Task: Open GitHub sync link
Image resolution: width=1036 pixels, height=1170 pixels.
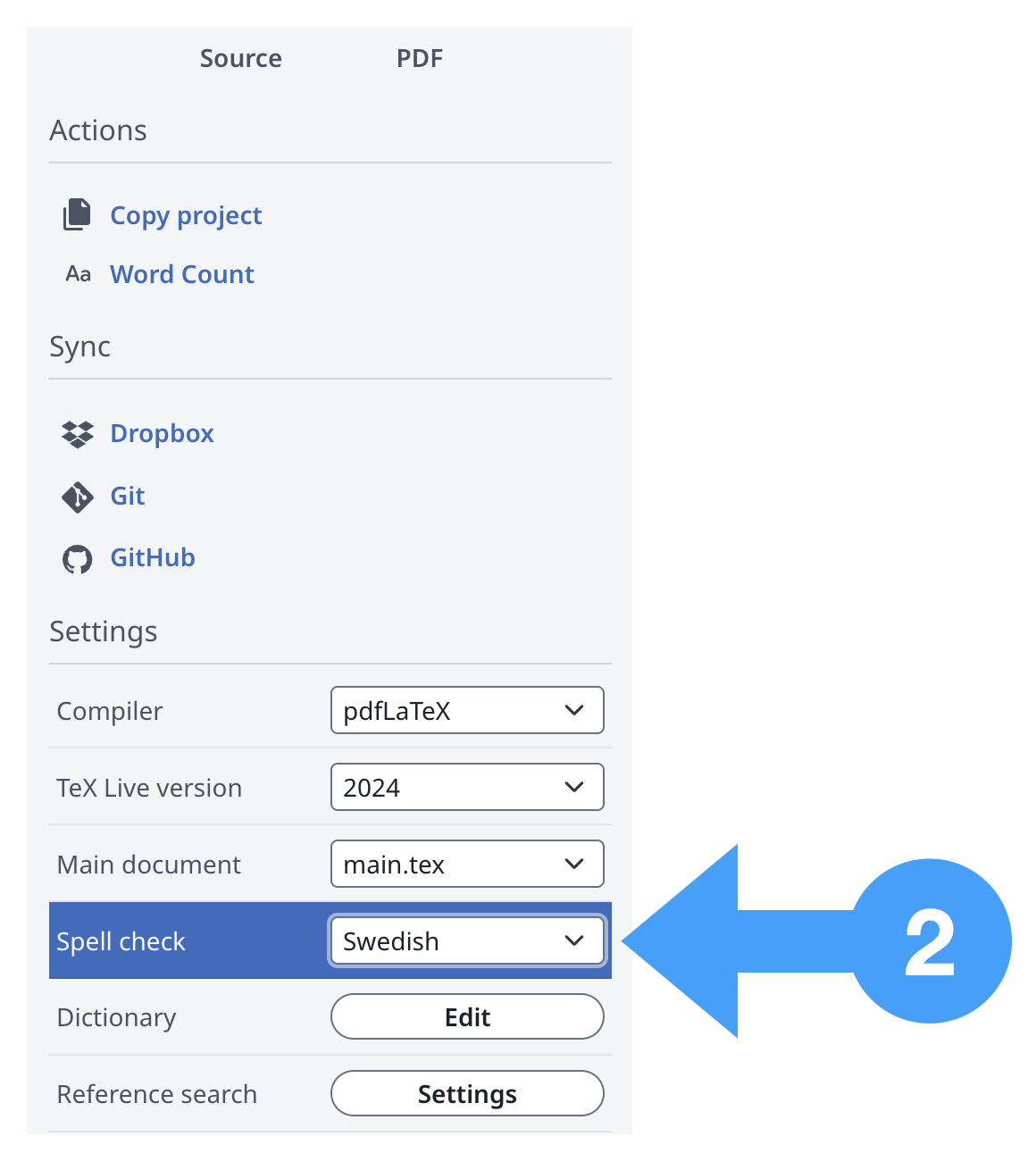Action: (153, 558)
